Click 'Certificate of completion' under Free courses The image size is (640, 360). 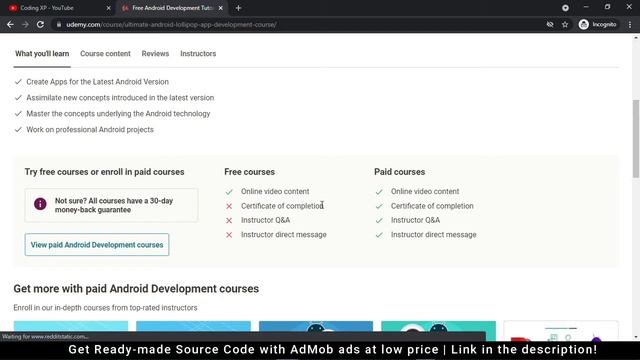tap(282, 206)
